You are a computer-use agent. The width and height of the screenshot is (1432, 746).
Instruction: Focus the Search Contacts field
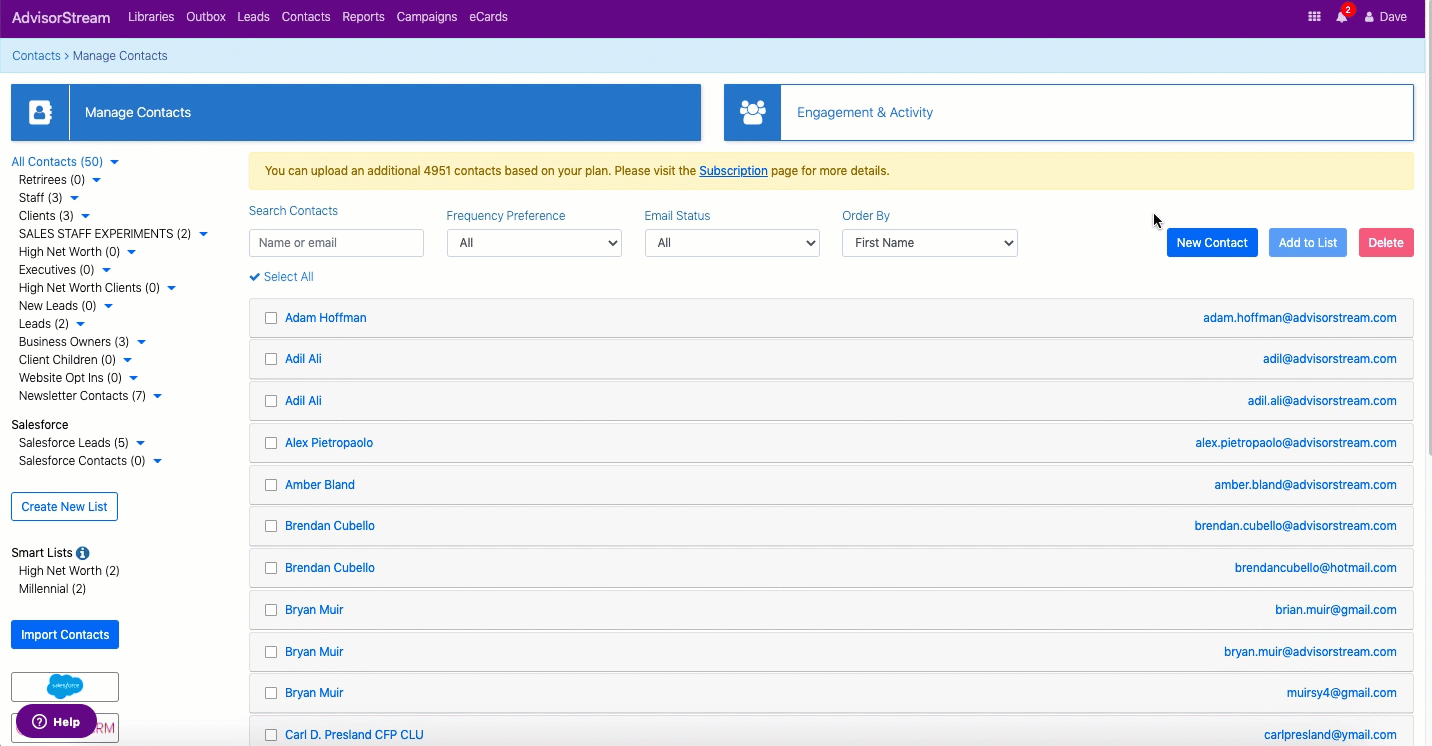336,243
